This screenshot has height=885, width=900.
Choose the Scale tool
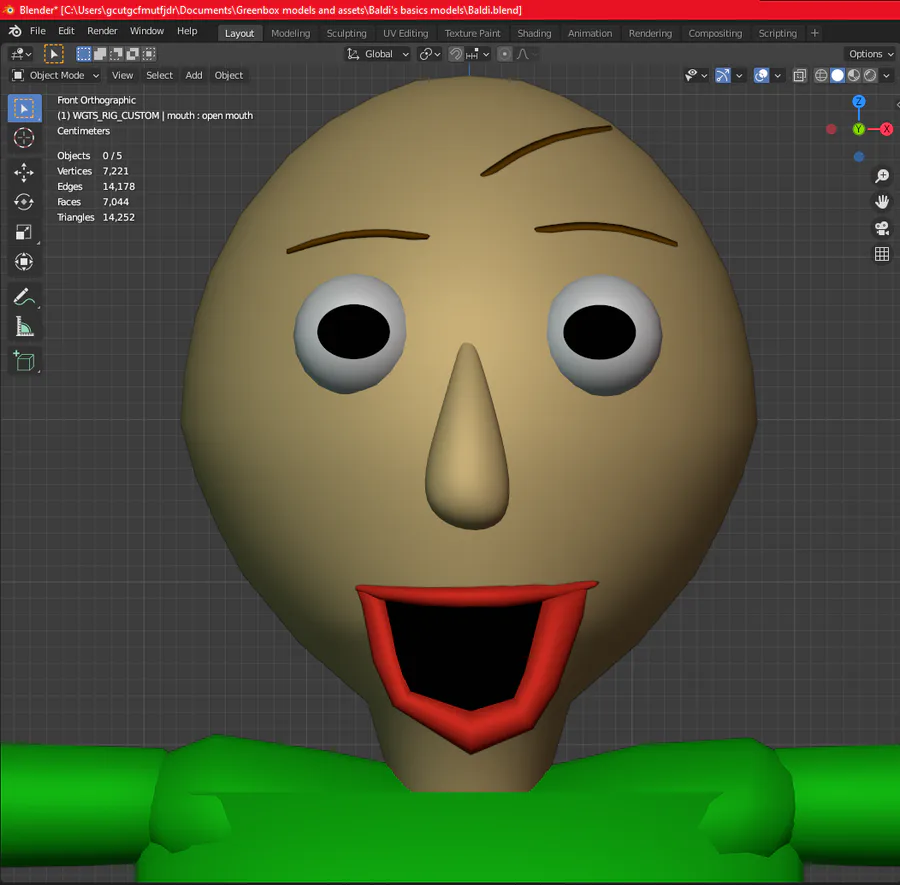click(x=24, y=232)
